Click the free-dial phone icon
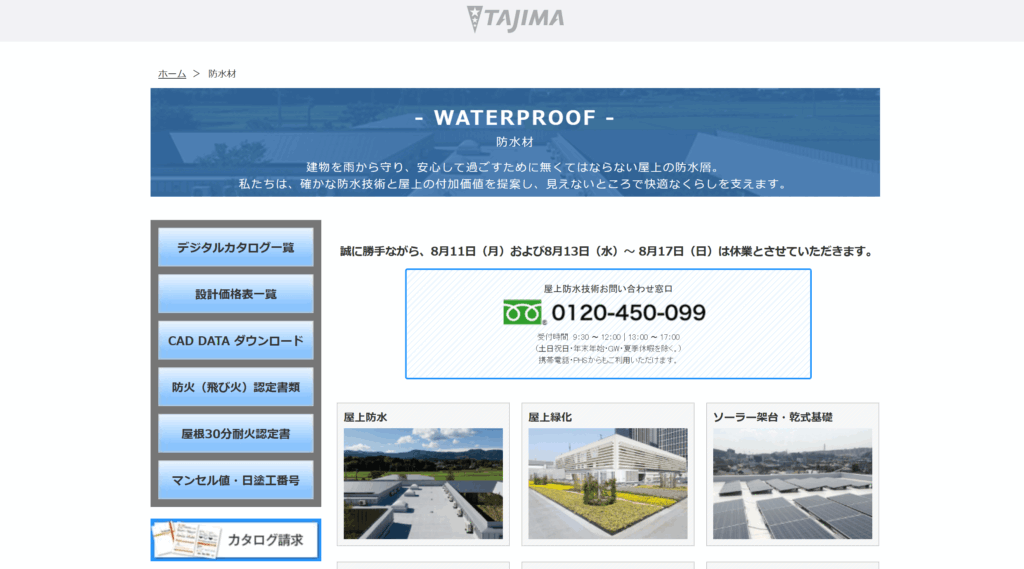The image size is (1024, 569). coord(523,312)
